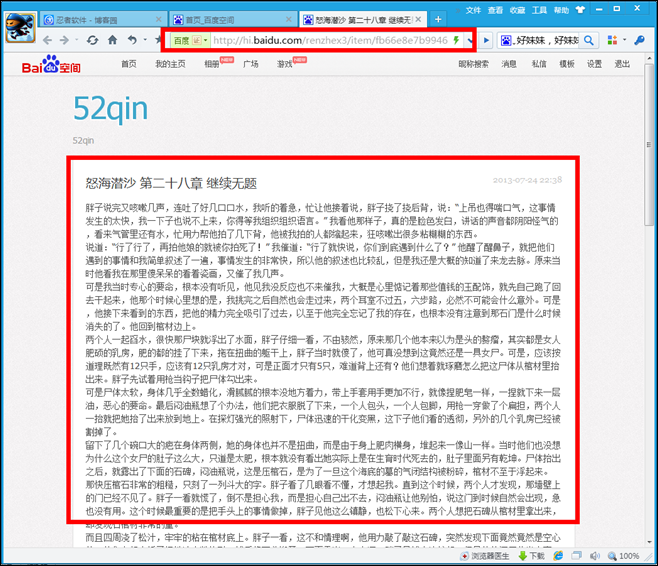Go back with the back arrow
The image size is (658, 566).
tap(47, 40)
